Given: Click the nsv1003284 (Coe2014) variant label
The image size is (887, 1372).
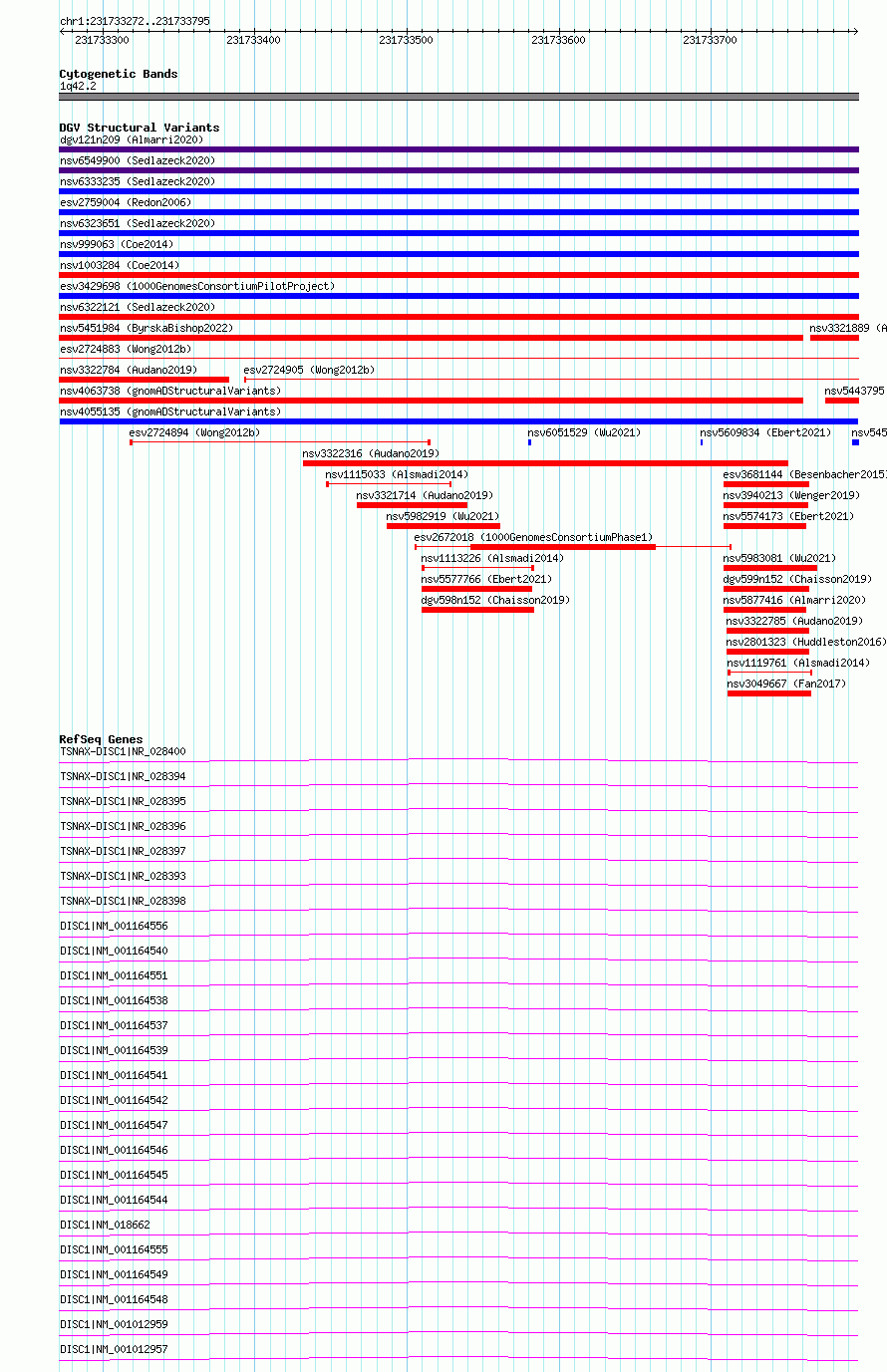Looking at the screenshot, I should pos(119,265).
